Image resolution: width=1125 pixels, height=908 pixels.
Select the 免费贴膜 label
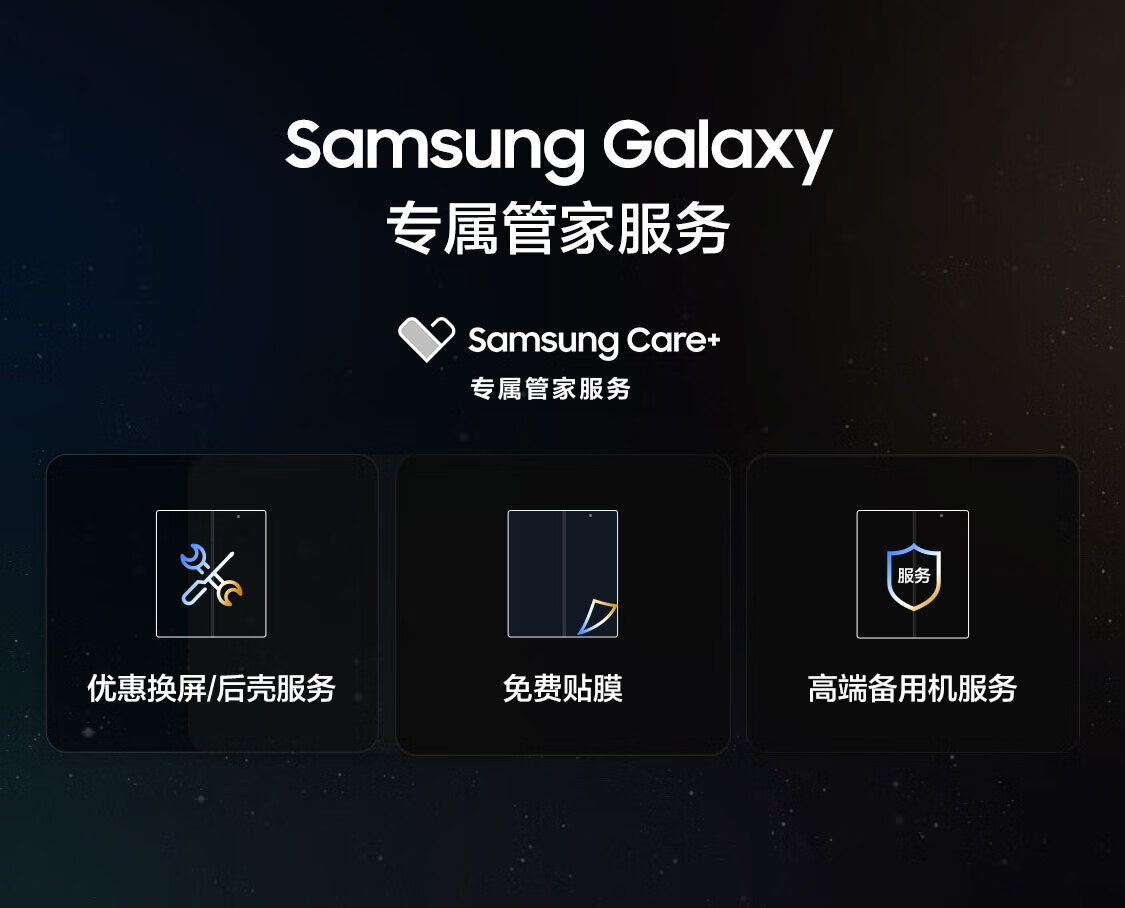[x=562, y=688]
